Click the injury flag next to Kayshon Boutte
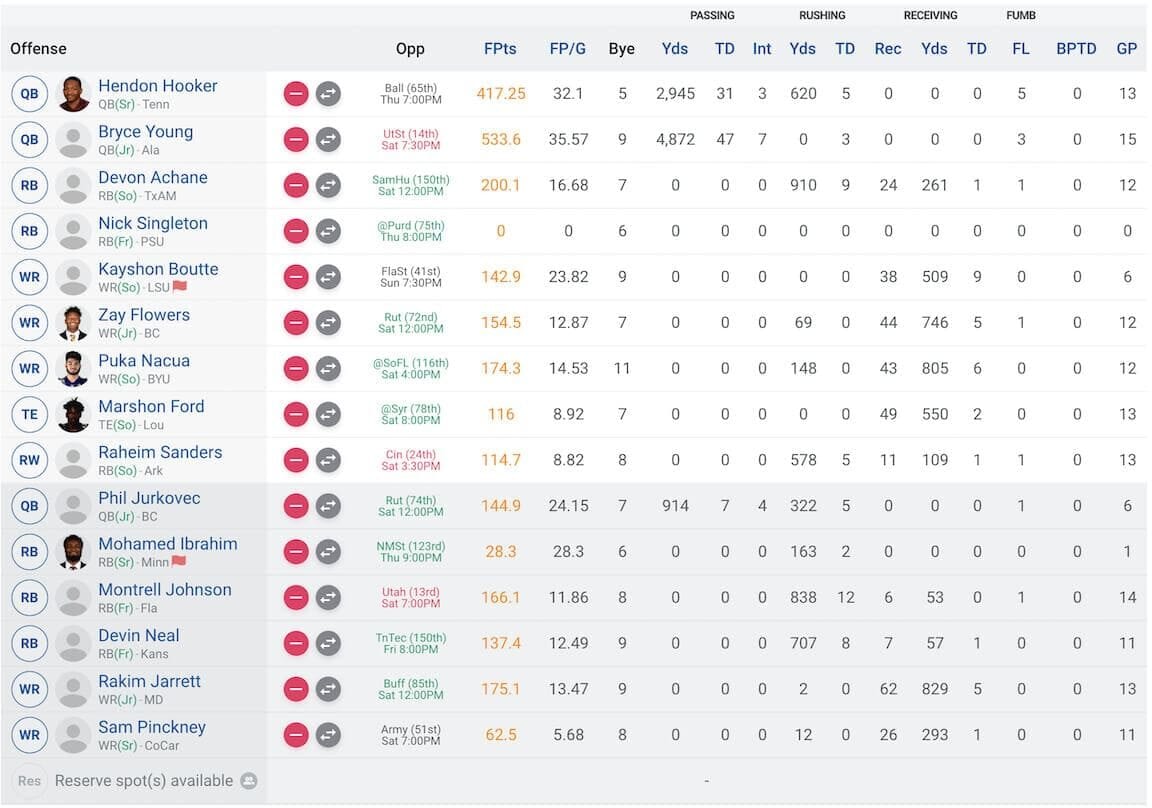 (180, 286)
